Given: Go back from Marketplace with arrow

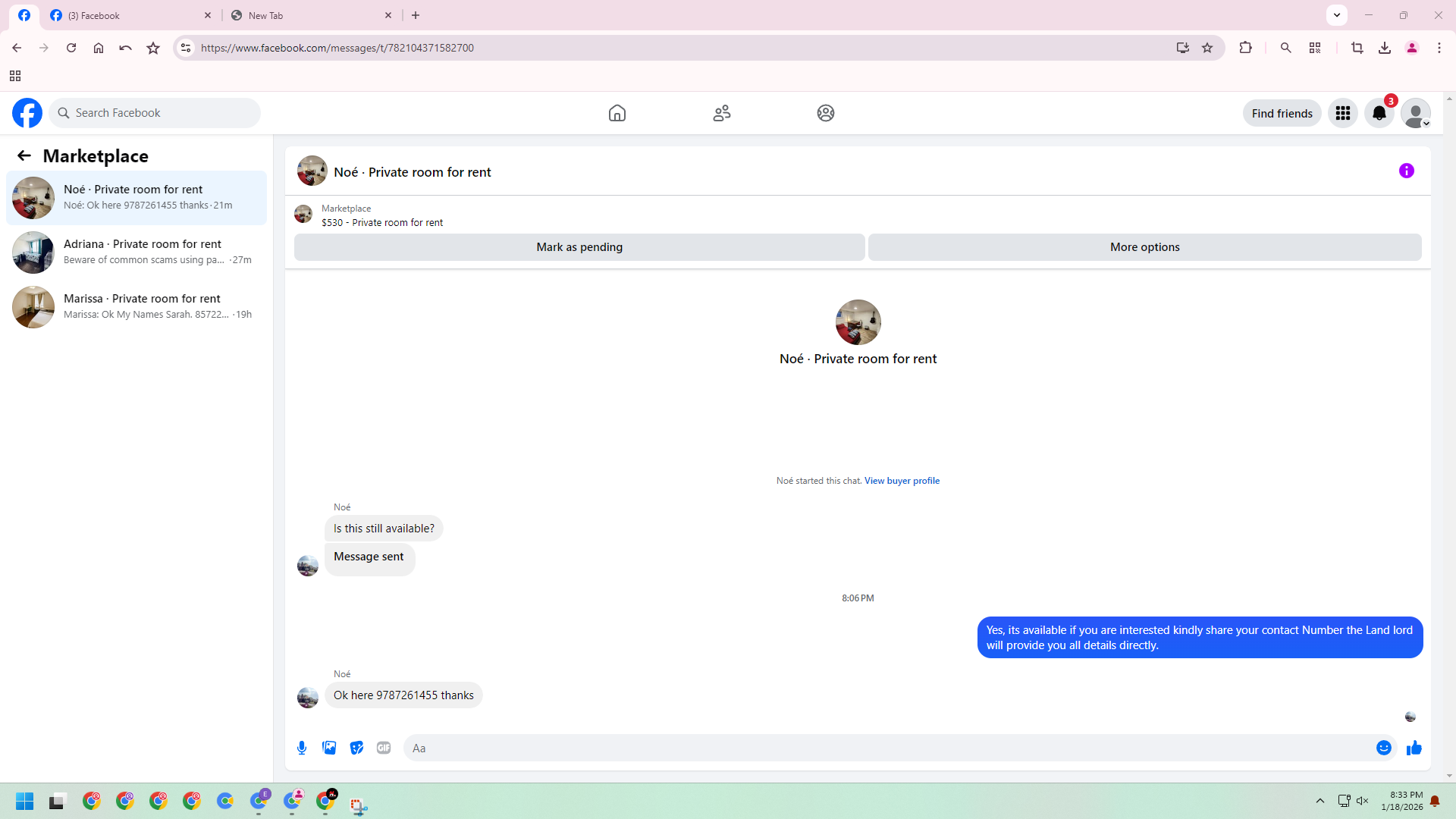Looking at the screenshot, I should [x=24, y=156].
